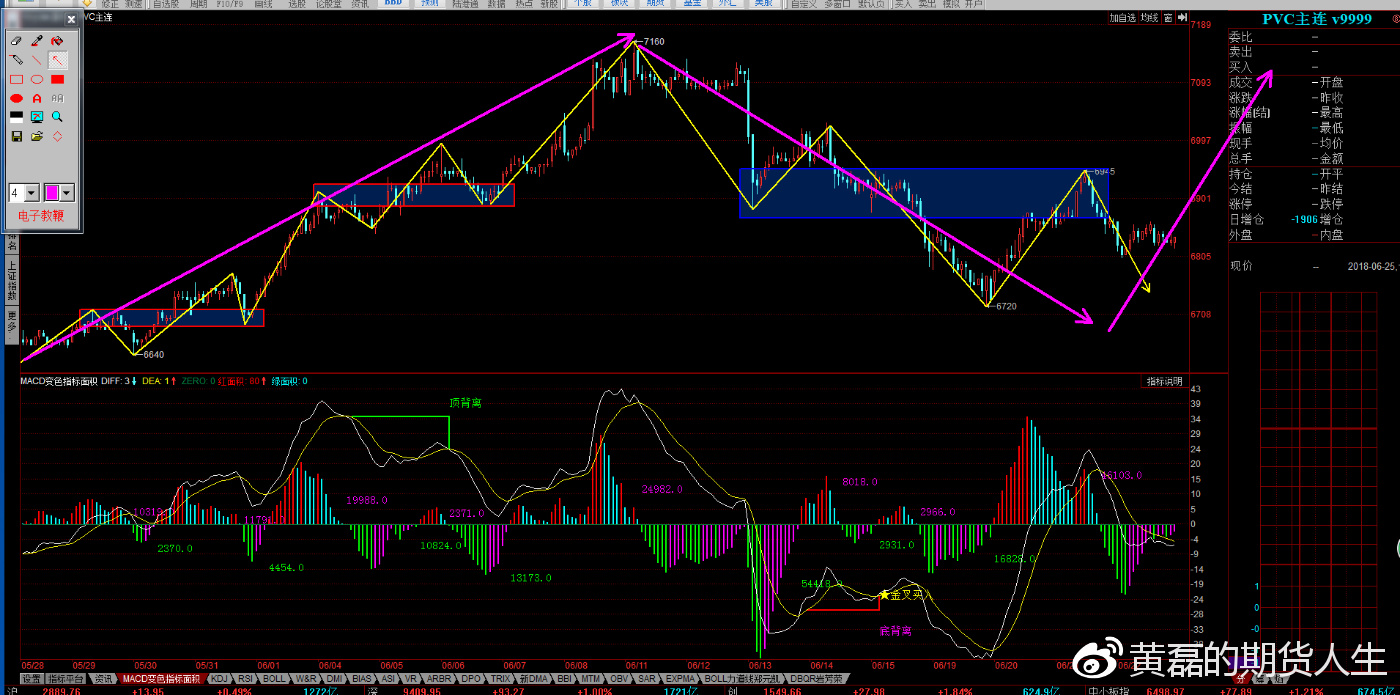This screenshot has width=1400, height=695.
Task: Open the 指标平台 tab
Action: [66, 679]
